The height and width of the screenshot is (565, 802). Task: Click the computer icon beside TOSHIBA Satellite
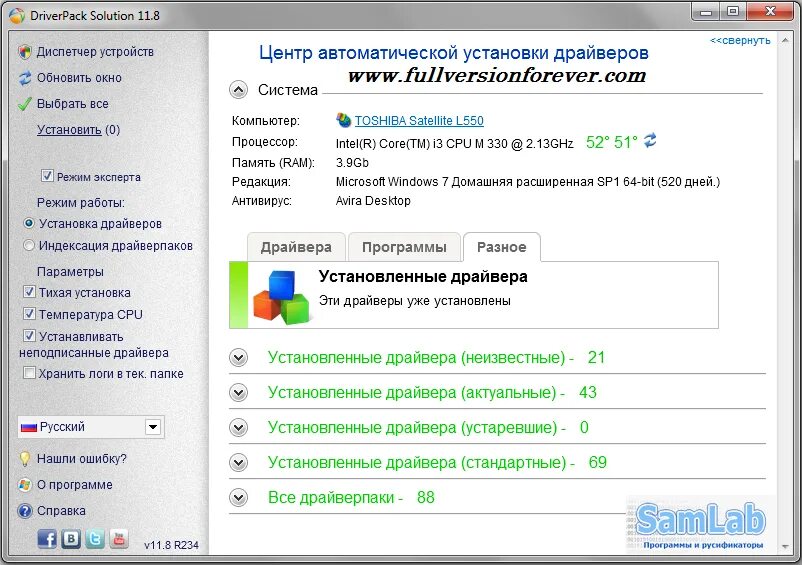click(x=344, y=121)
